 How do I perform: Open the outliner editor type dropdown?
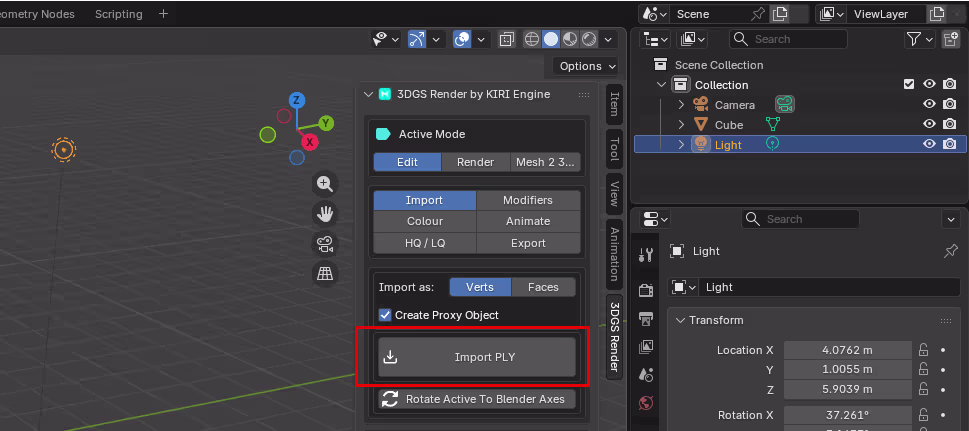[656, 40]
